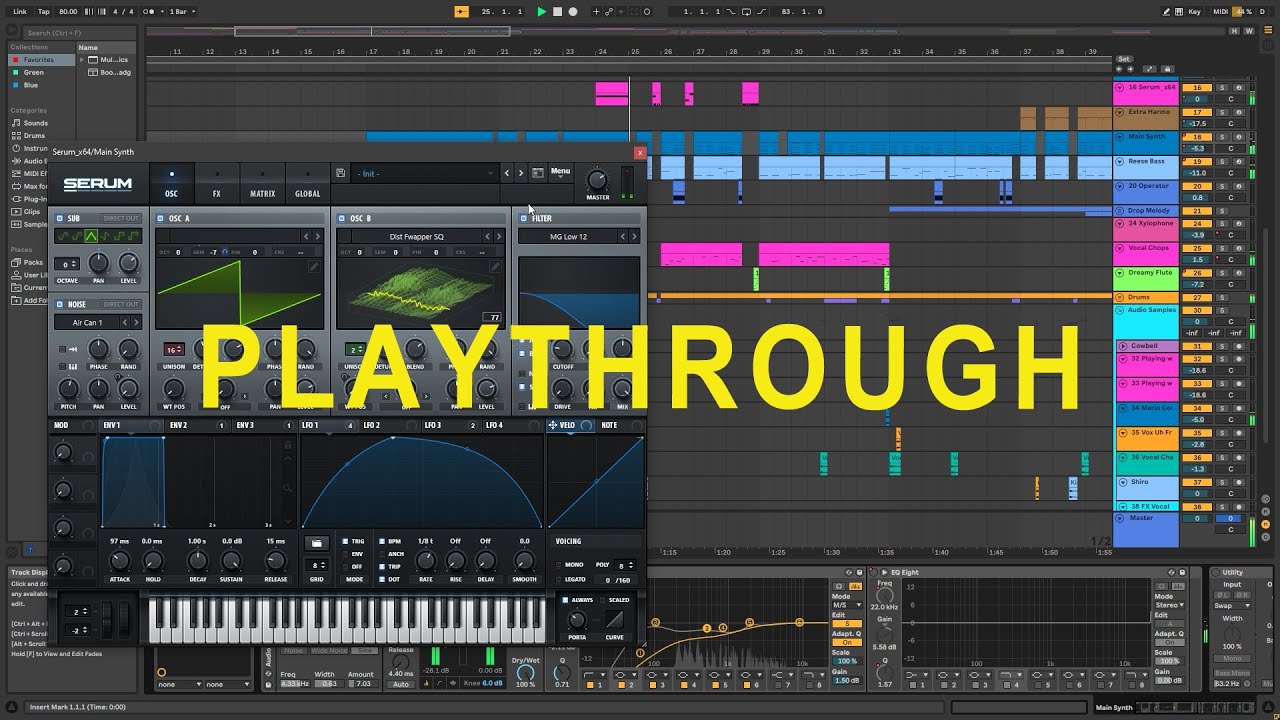
Task: Click the Tap tempo button
Action: point(43,12)
